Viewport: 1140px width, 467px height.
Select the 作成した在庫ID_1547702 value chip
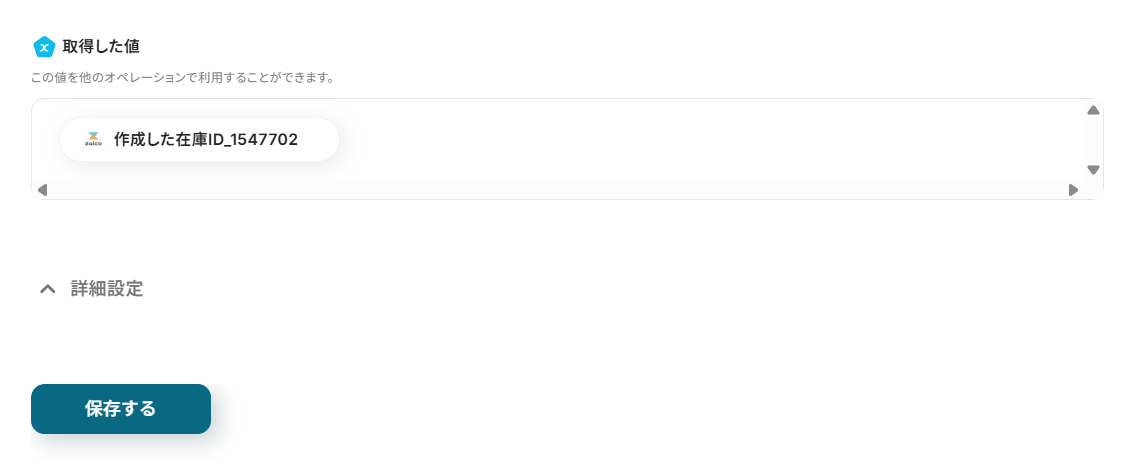pos(199,140)
